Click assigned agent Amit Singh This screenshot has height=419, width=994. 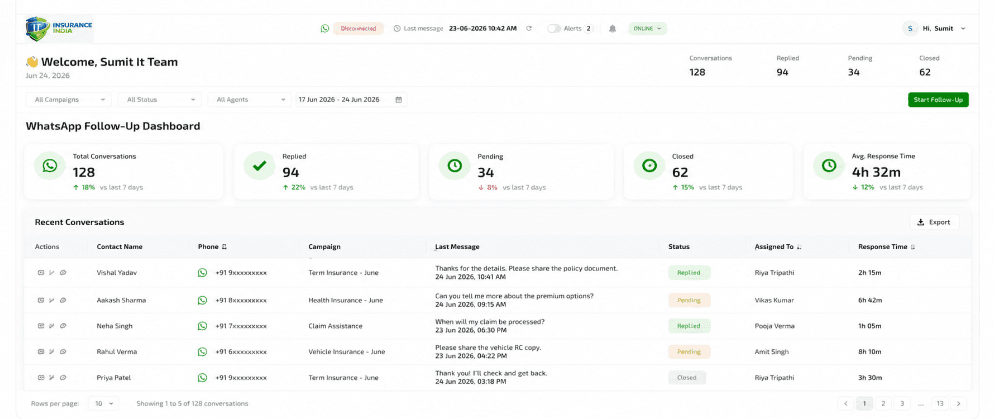pyautogui.click(x=771, y=351)
